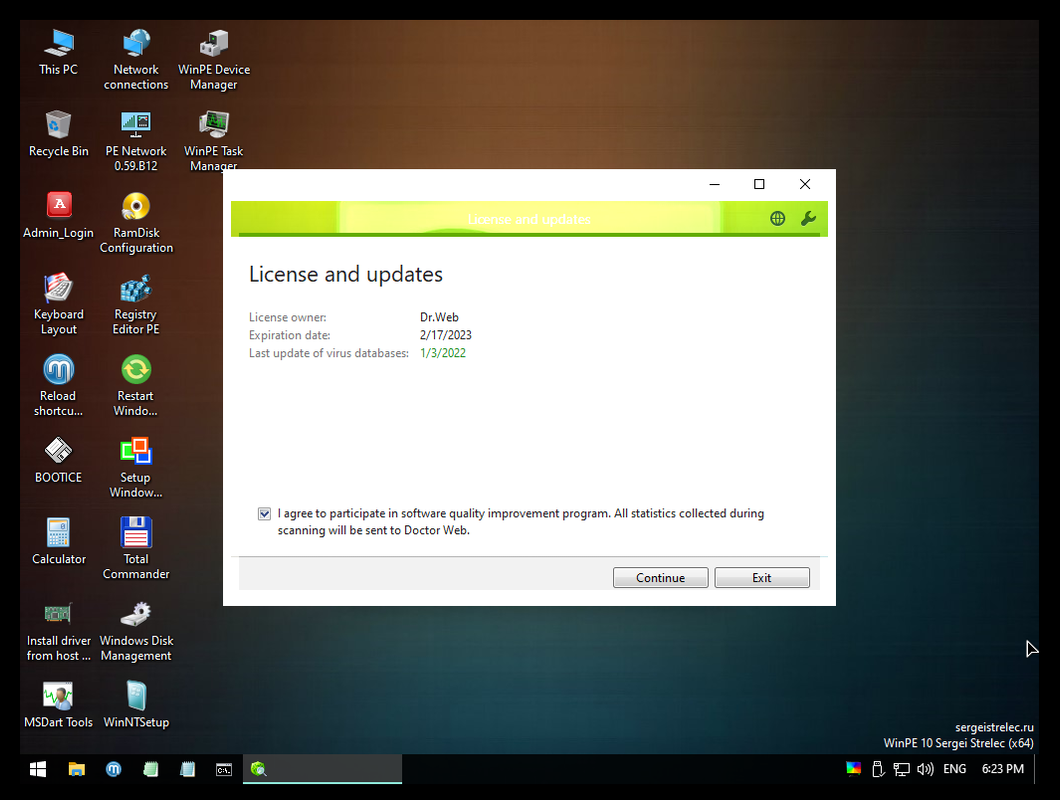Open the Calculator shortcut
The image size is (1060, 800).
pos(58,542)
